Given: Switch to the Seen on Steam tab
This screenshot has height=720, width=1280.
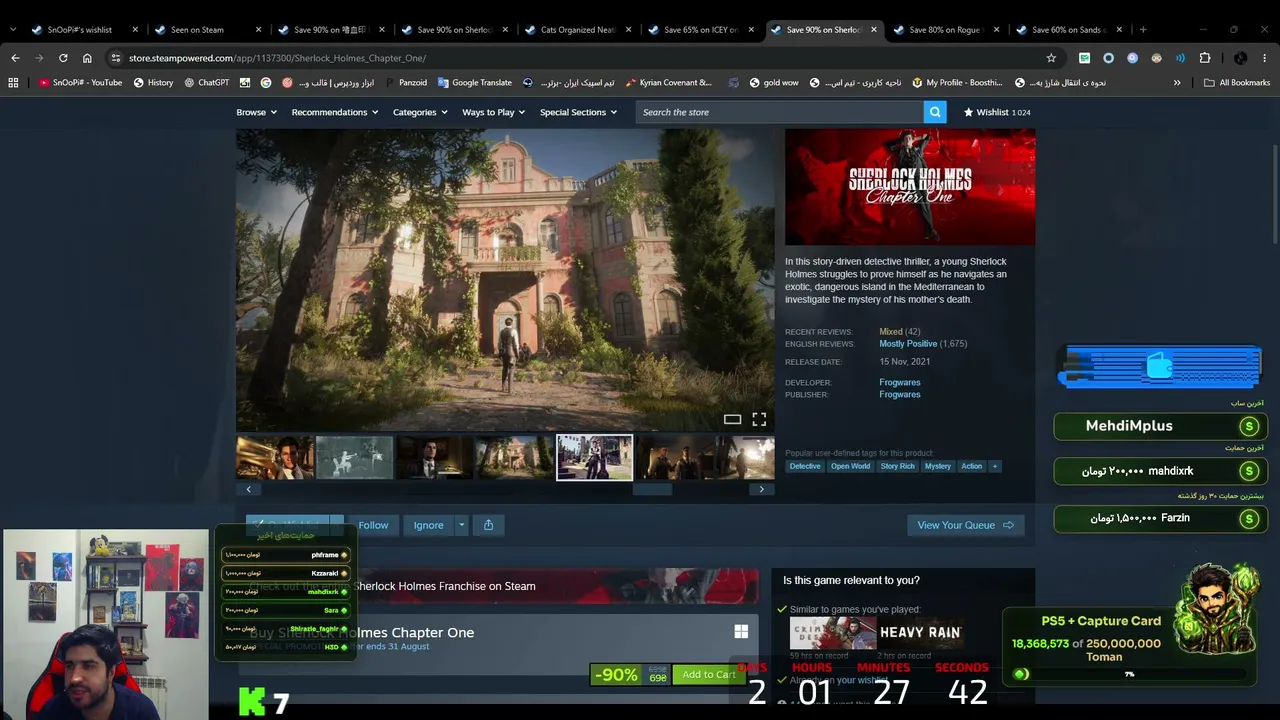Looking at the screenshot, I should (x=208, y=30).
